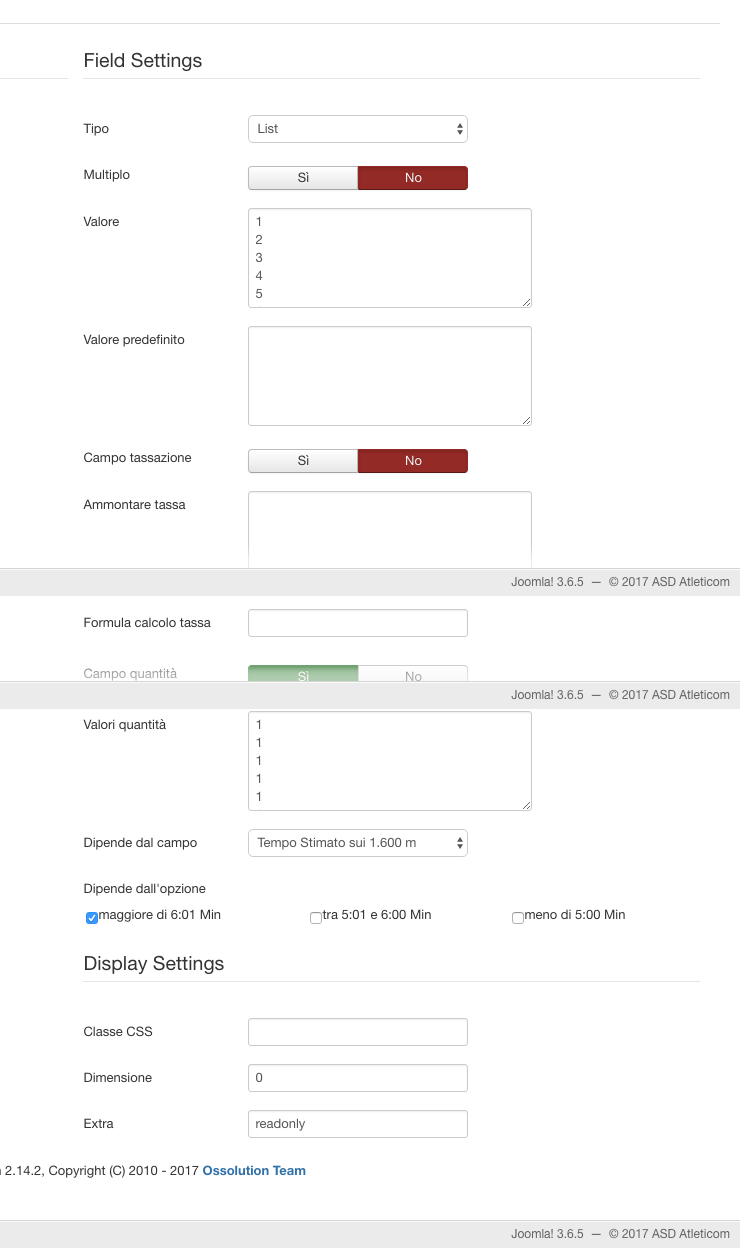Expand the Dipende dal campo dropdown
This screenshot has width=740, height=1248.
coord(357,843)
